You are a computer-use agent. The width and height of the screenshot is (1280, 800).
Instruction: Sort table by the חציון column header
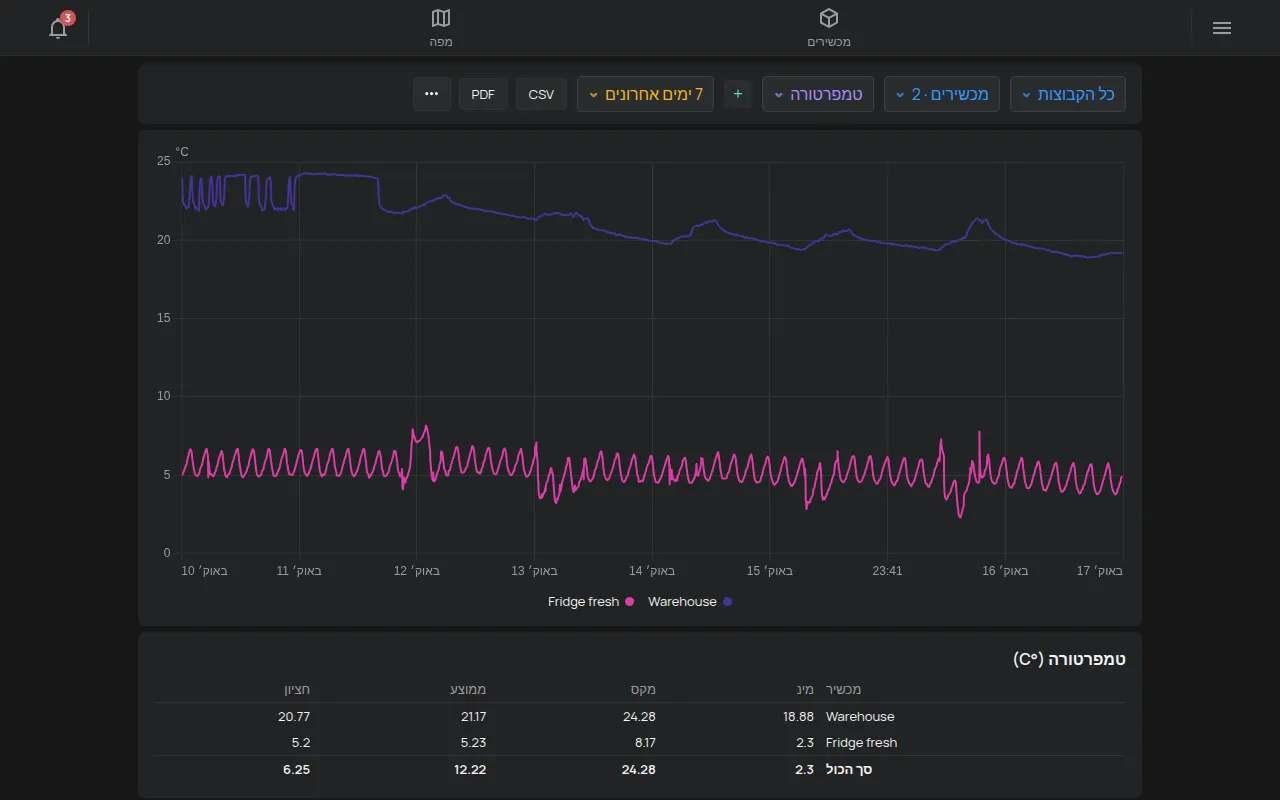click(x=295, y=689)
